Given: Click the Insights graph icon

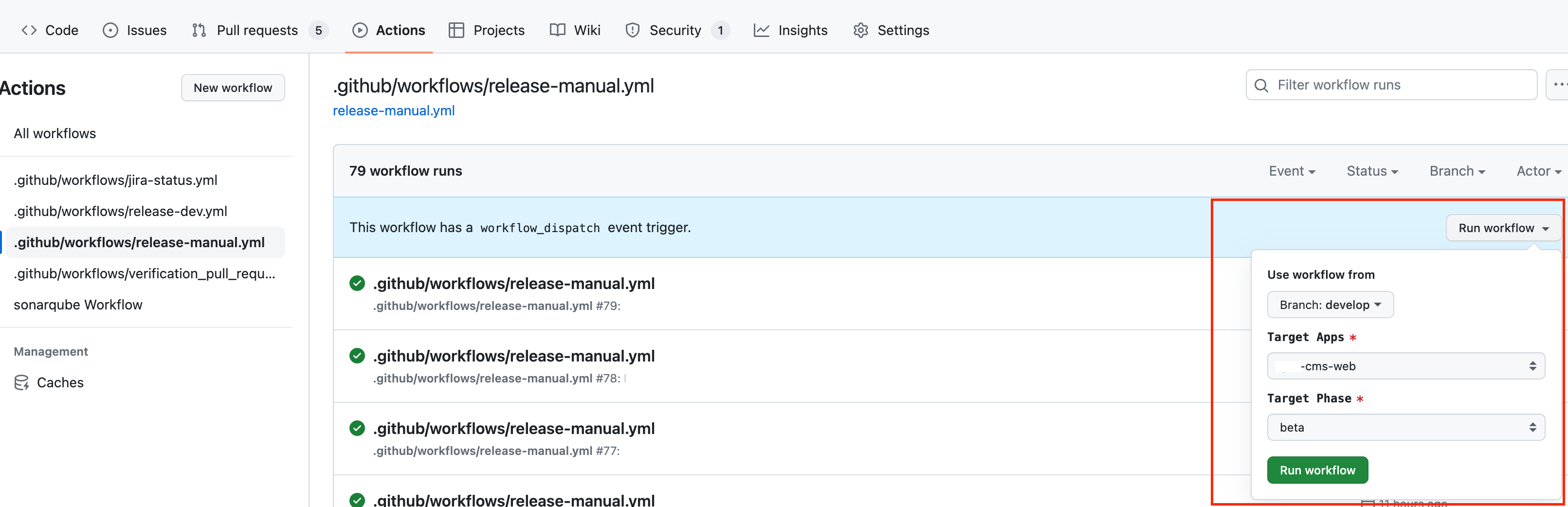Looking at the screenshot, I should coord(761,31).
